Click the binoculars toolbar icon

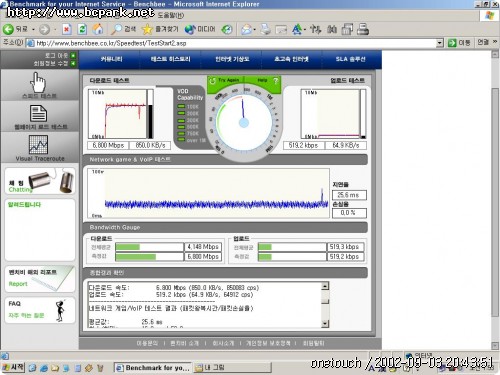[x=332, y=29]
